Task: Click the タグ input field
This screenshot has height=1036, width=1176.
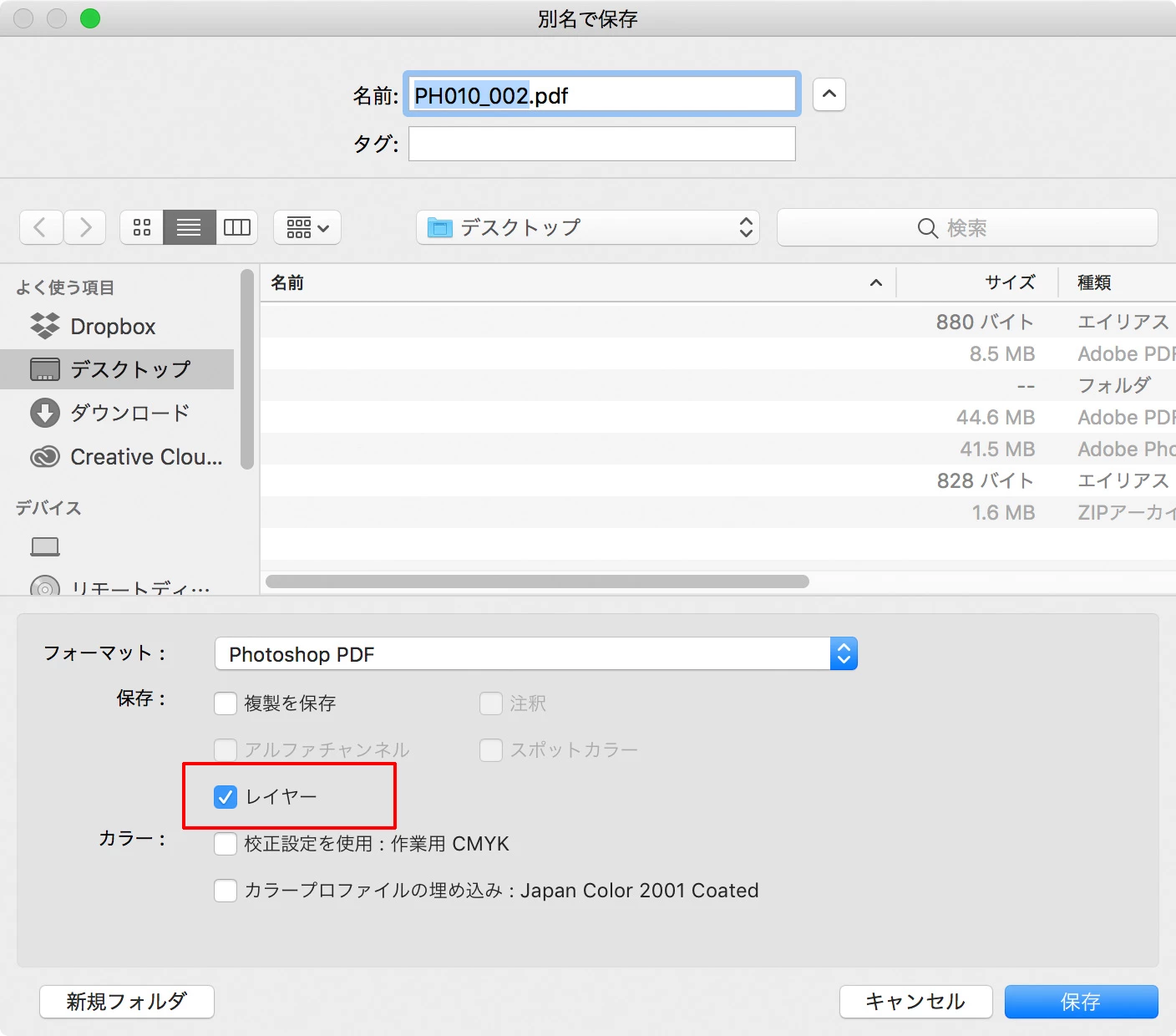Action: (602, 144)
